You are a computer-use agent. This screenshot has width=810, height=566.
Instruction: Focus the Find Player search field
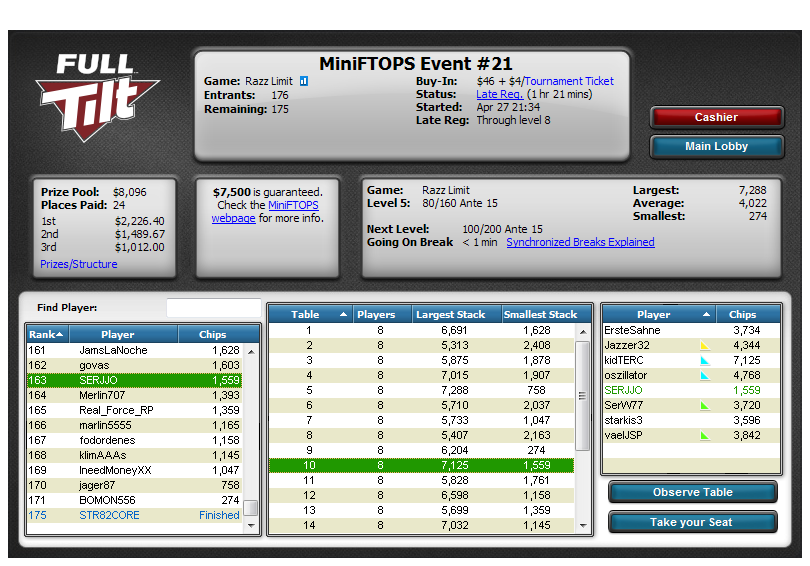tap(213, 308)
